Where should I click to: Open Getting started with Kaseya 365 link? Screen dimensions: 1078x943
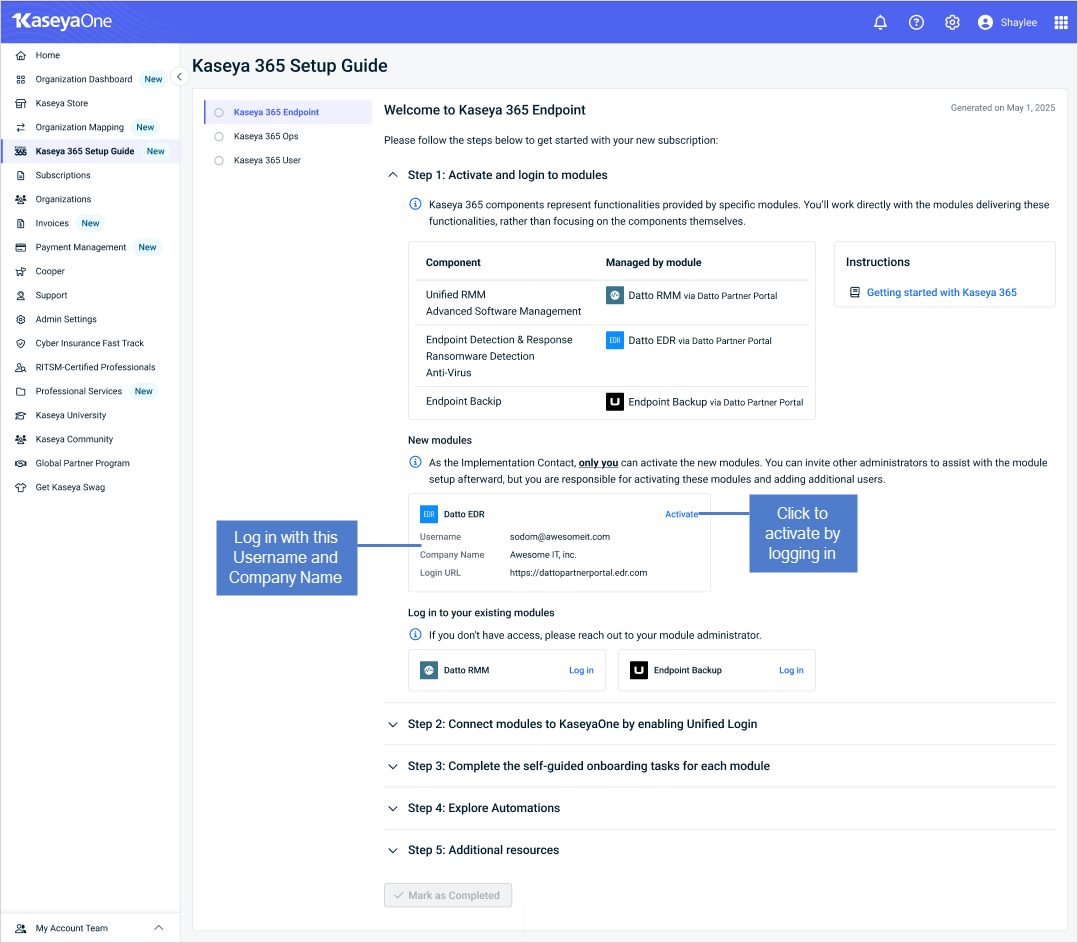pos(941,293)
